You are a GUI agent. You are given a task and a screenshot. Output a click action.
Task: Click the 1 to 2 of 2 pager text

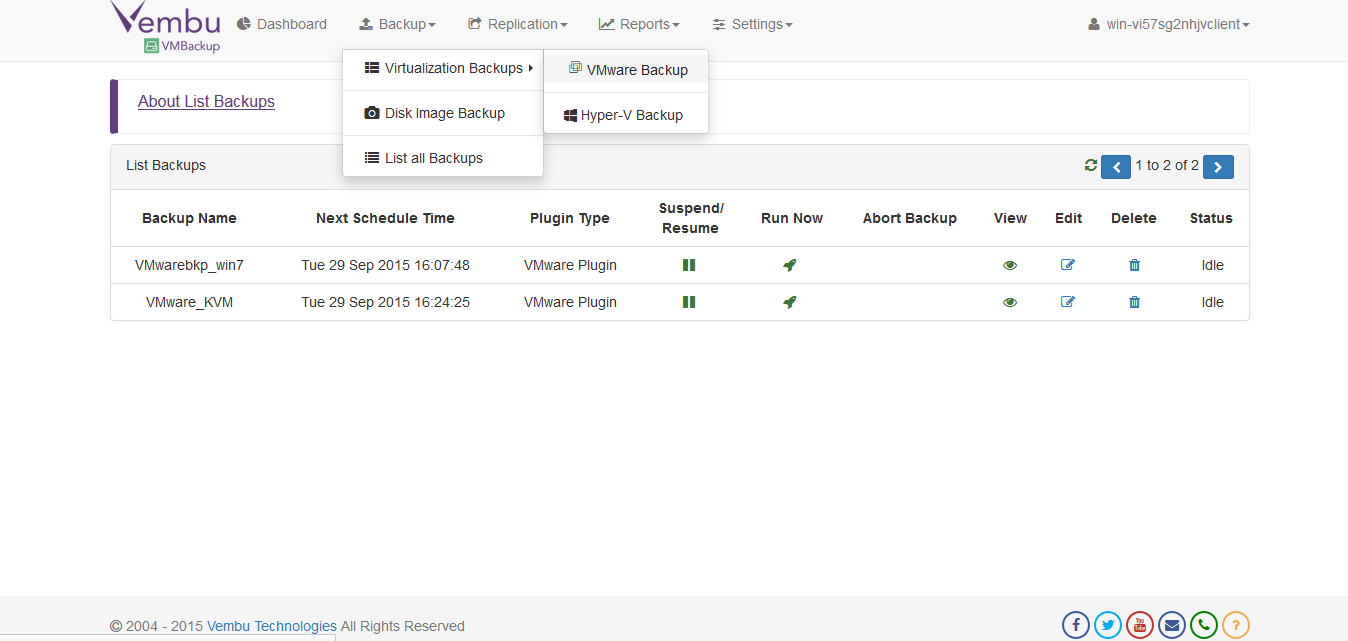pos(1167,165)
